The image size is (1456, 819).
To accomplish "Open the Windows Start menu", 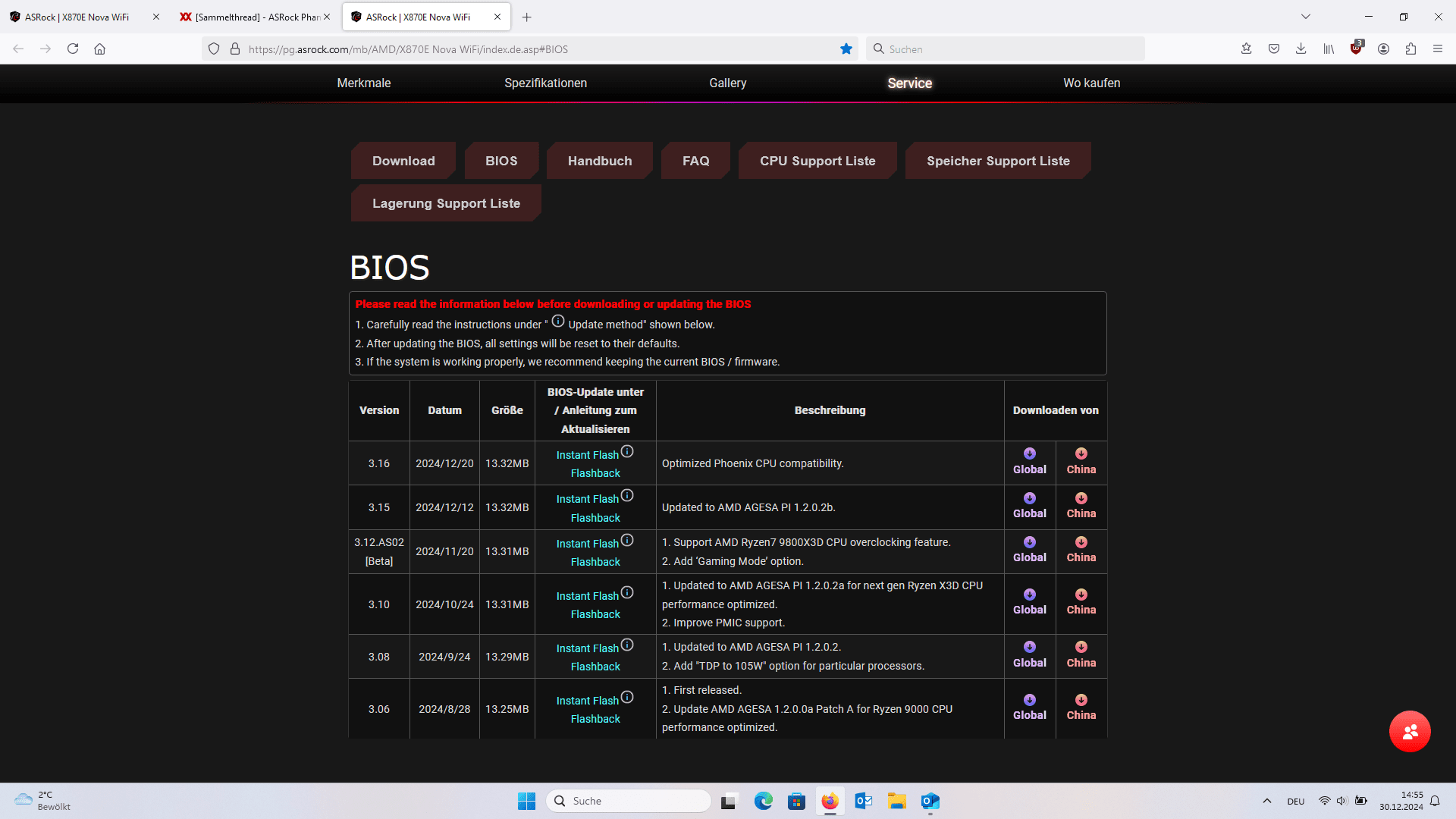I will click(x=526, y=801).
